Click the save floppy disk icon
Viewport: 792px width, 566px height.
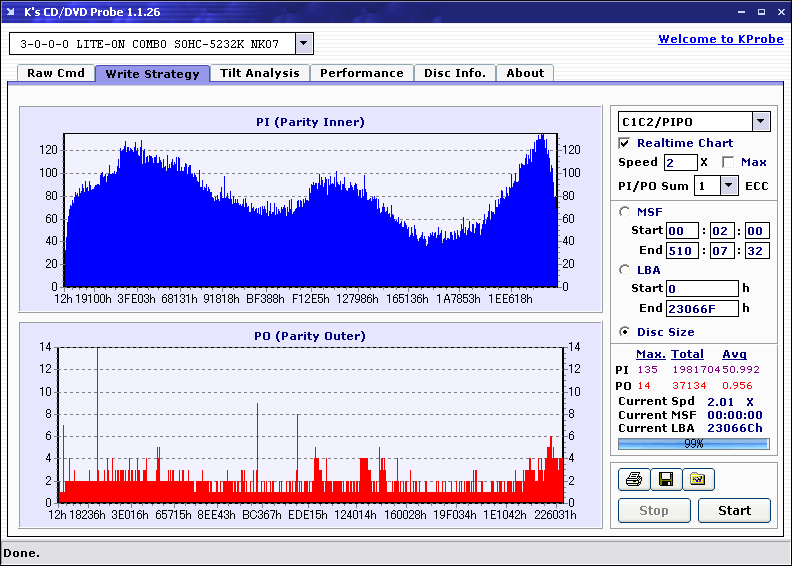pyautogui.click(x=665, y=480)
